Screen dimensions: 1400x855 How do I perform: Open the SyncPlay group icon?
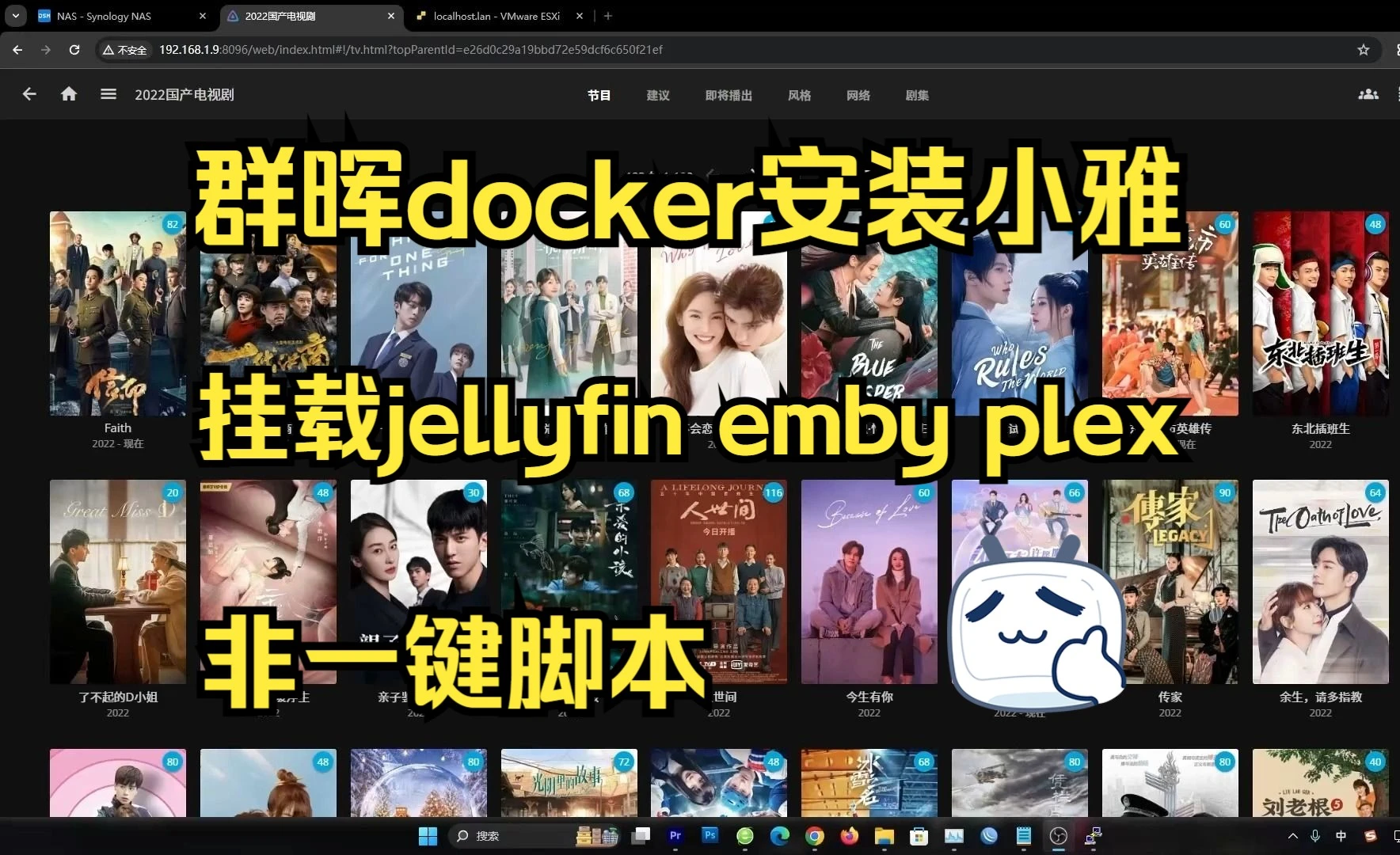pos(1368,94)
